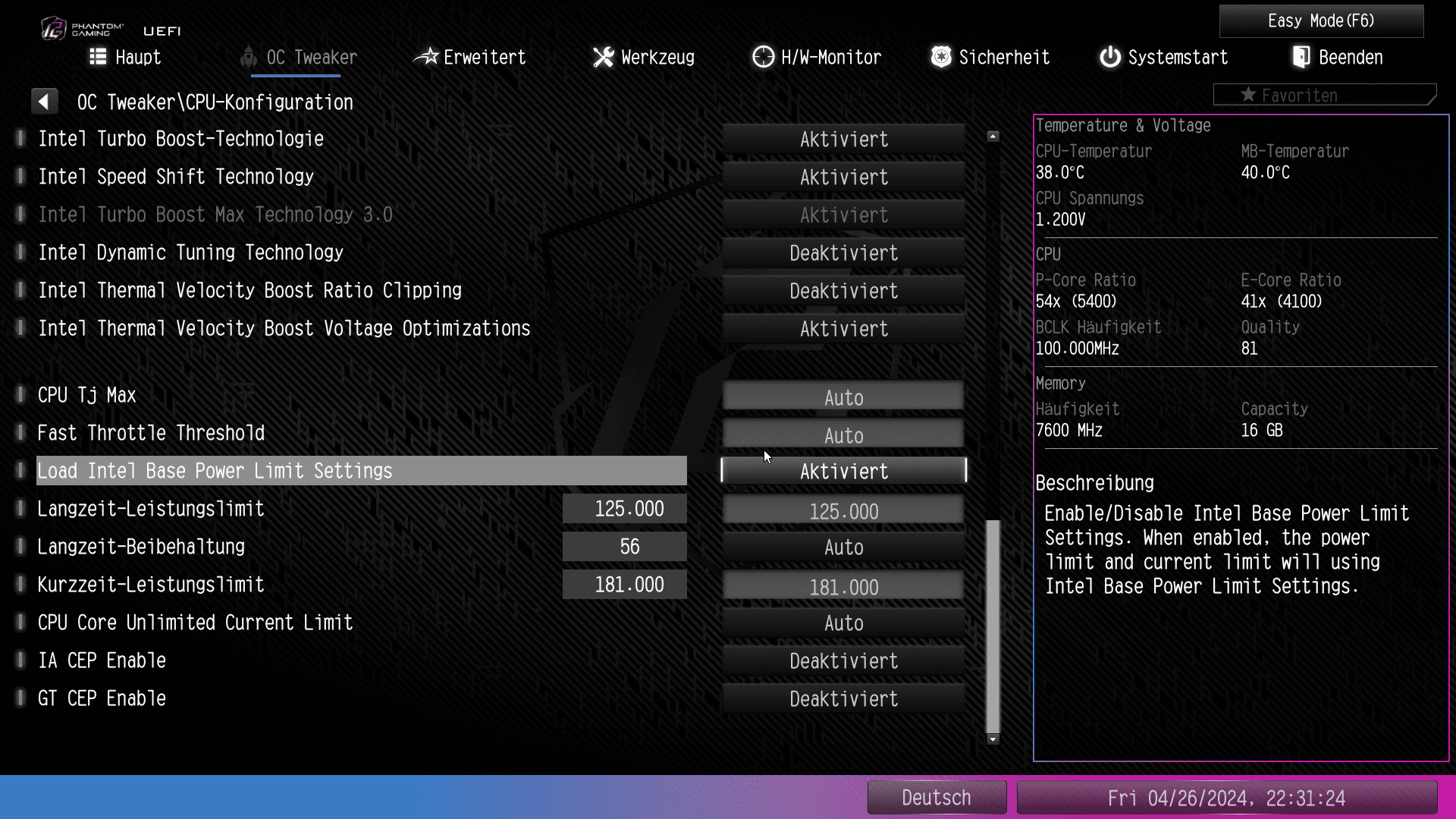Click the CPU-Temperatur 38.0°C reading
Viewport: 1456px width, 819px height.
pos(1060,173)
